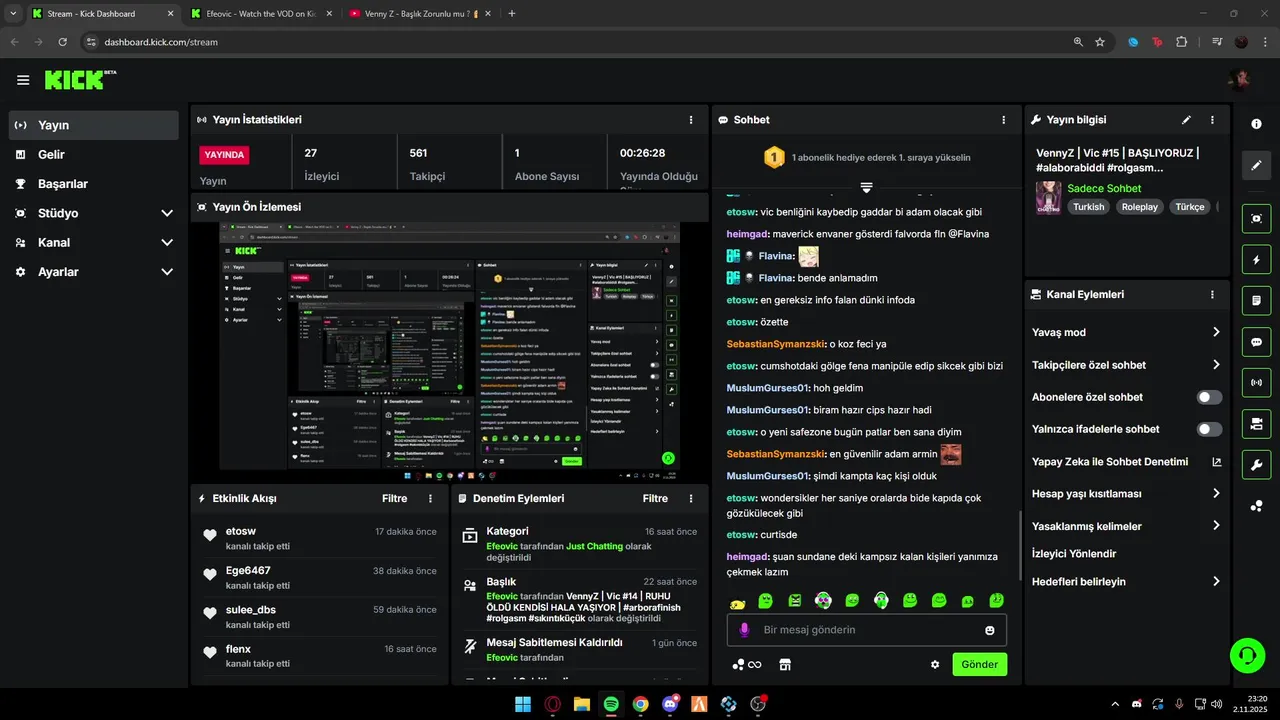Toggle the broadcast stats icon in right sidebar
This screenshot has height=720, width=1280.
coord(1257,382)
